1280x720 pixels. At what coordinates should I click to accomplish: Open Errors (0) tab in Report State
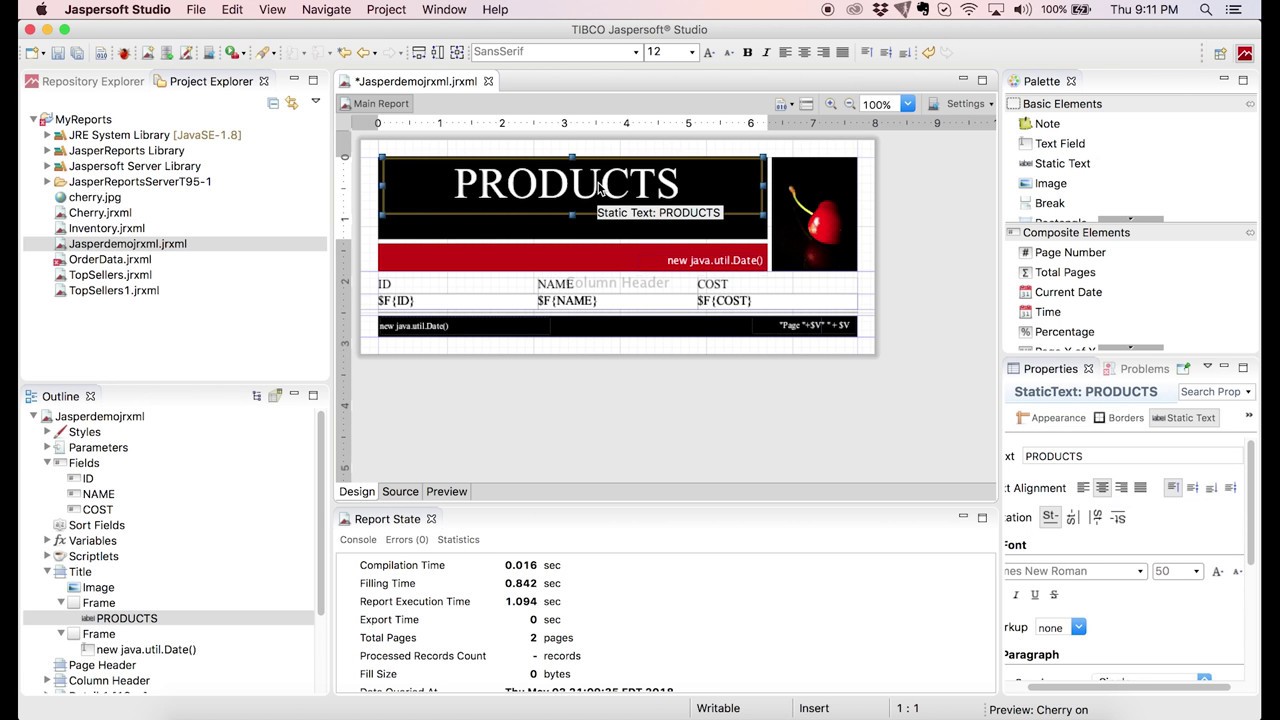[x=407, y=540]
